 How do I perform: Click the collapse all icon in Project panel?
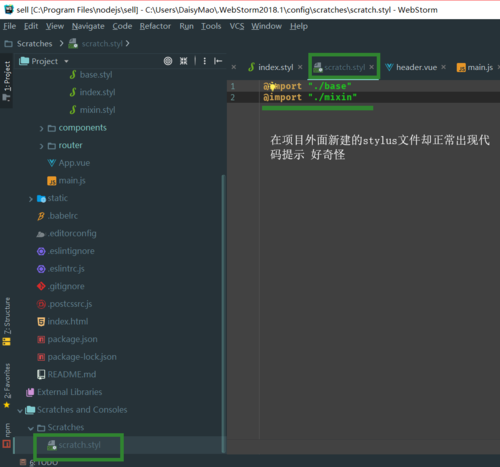coord(184,61)
